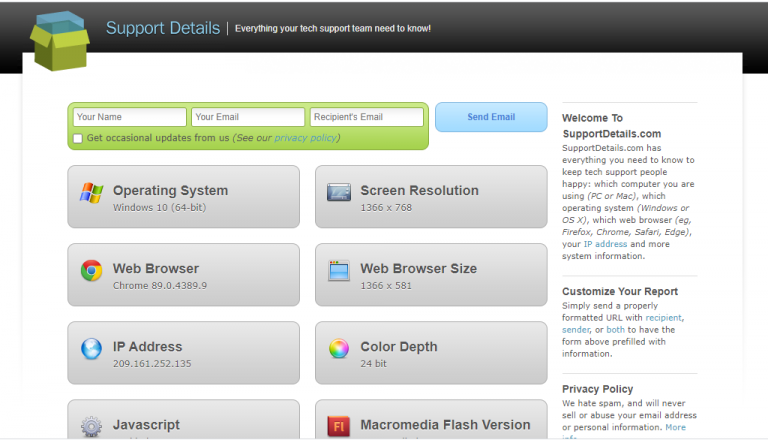Focus the Your Email field
Viewport: 768px width, 440px height.
tap(248, 117)
